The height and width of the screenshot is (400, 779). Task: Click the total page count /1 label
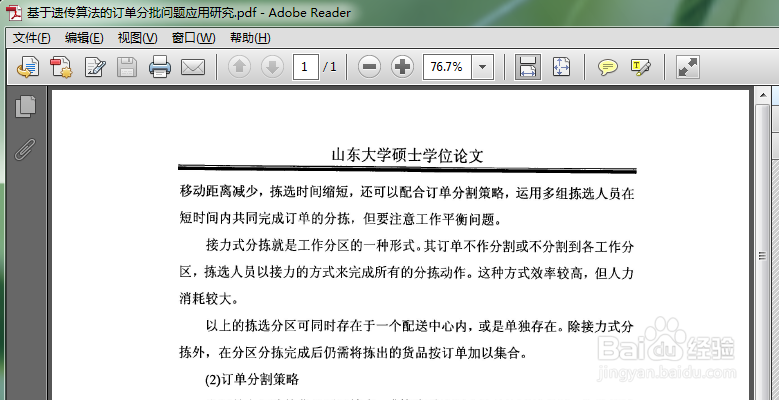pyautogui.click(x=330, y=67)
